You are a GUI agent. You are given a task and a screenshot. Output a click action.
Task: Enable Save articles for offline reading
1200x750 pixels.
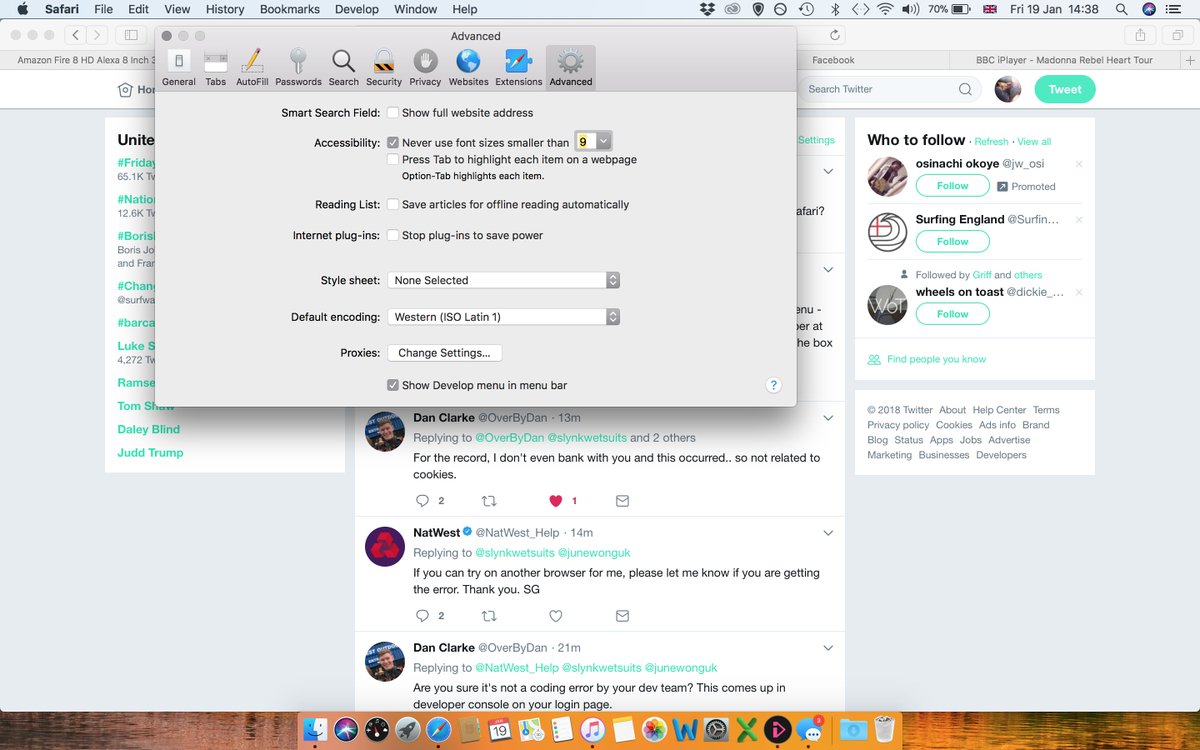[393, 204]
